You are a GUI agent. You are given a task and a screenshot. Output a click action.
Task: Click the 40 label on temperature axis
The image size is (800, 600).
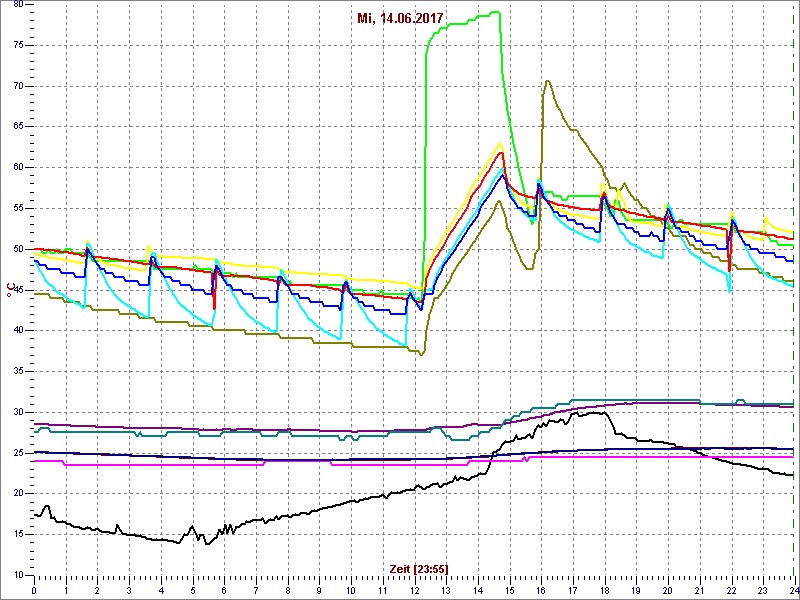[17, 331]
